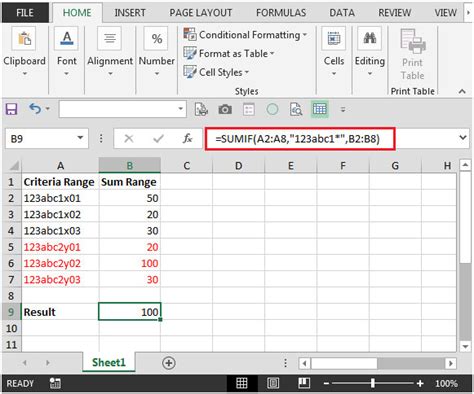474x394 pixels.
Task: Open the Clipboard paste group icon
Action: [x=24, y=39]
